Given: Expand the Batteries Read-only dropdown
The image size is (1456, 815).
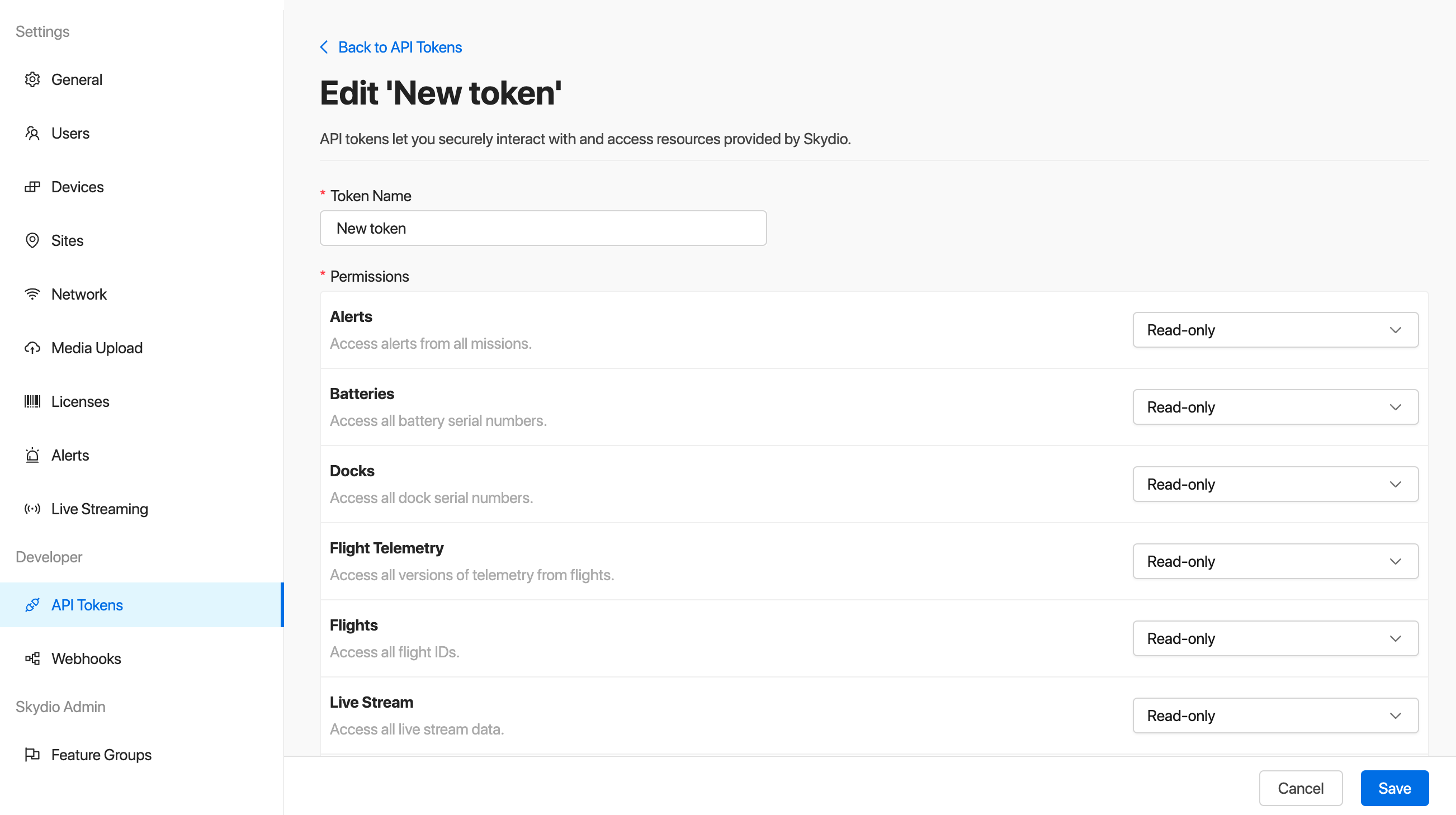Looking at the screenshot, I should click(x=1275, y=407).
